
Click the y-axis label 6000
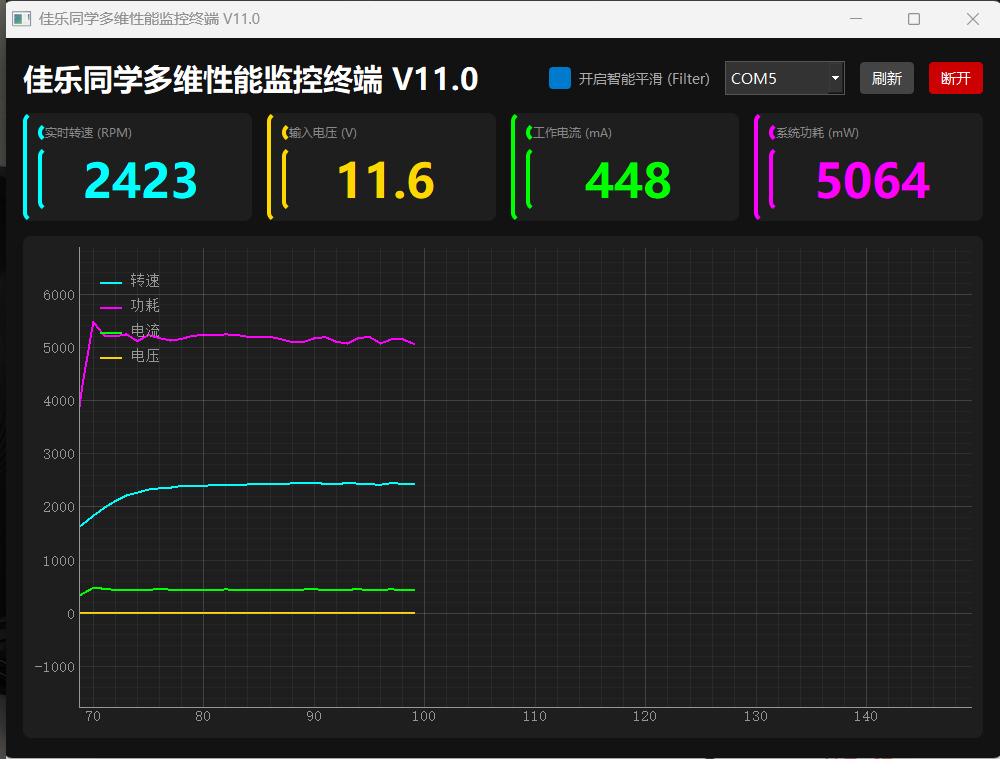click(59, 295)
